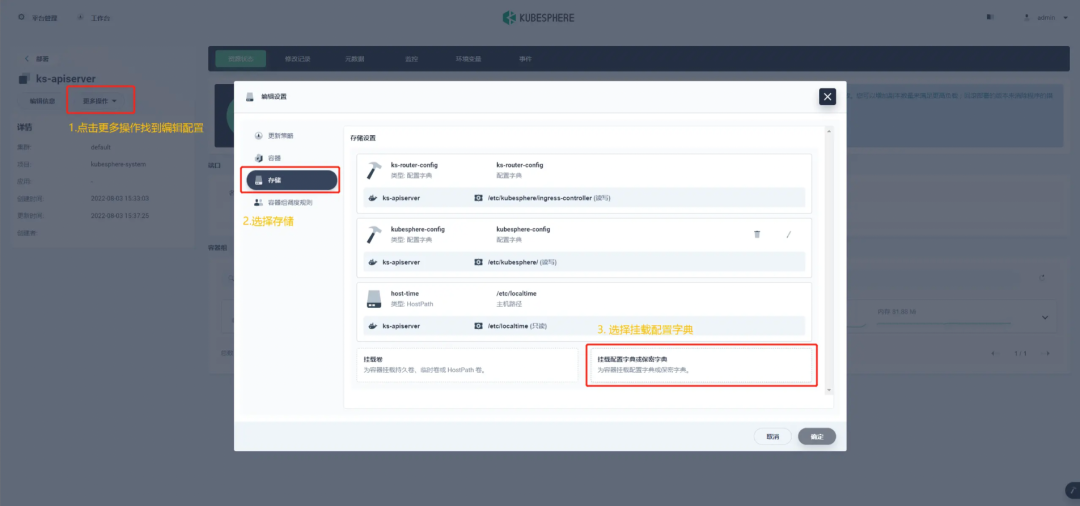The image size is (1080, 506).
Task: Click the refresh icon in background container group panel
Action: [x=1042, y=277]
